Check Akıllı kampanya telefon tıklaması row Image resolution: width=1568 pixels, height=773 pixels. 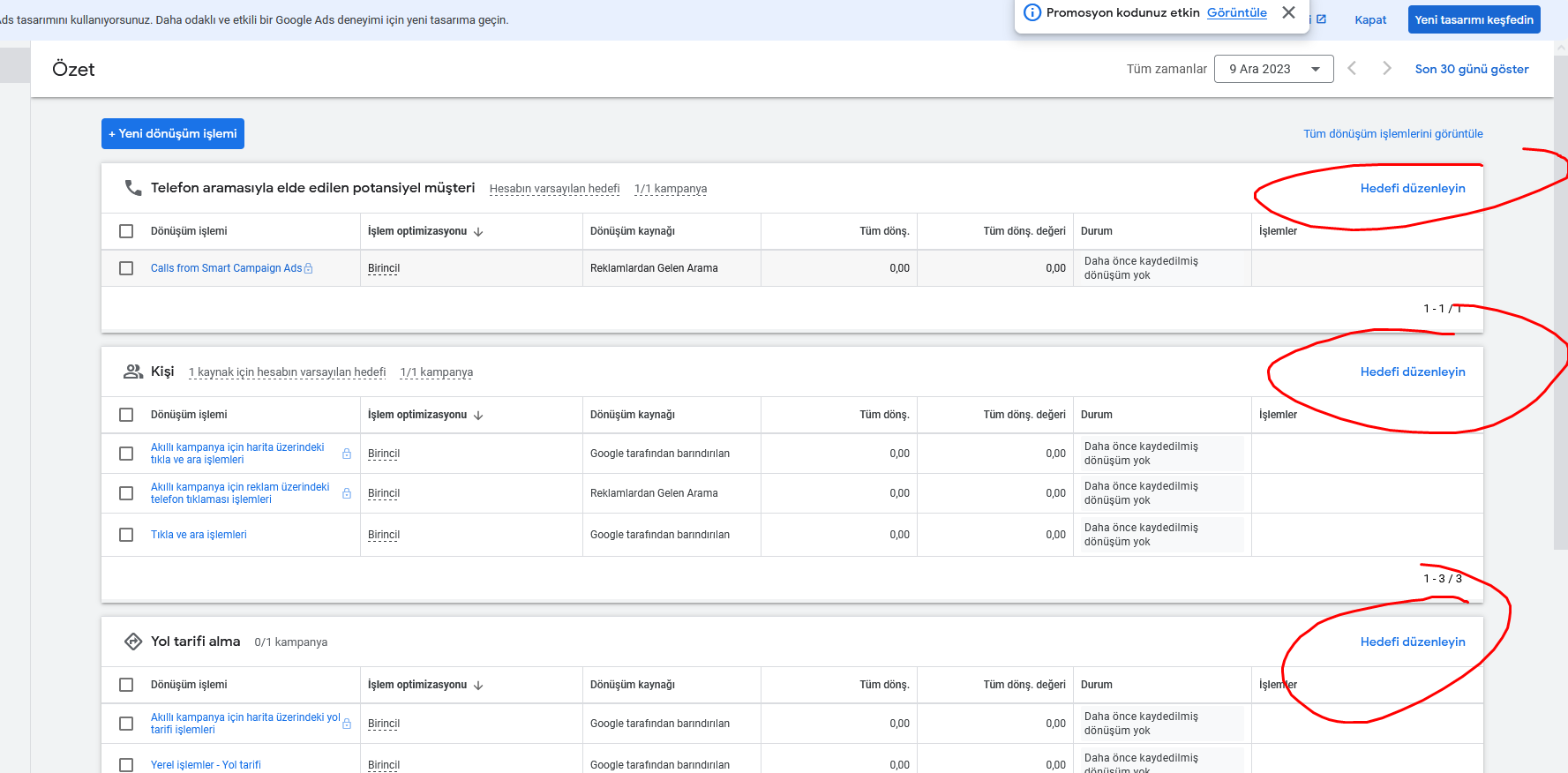pos(126,493)
